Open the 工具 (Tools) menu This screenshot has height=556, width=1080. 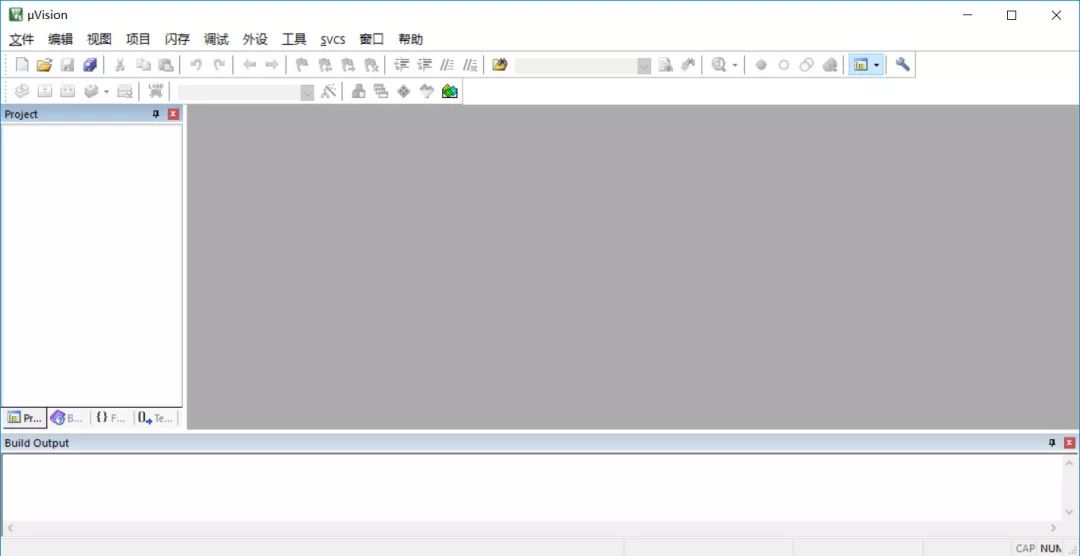pyautogui.click(x=294, y=39)
